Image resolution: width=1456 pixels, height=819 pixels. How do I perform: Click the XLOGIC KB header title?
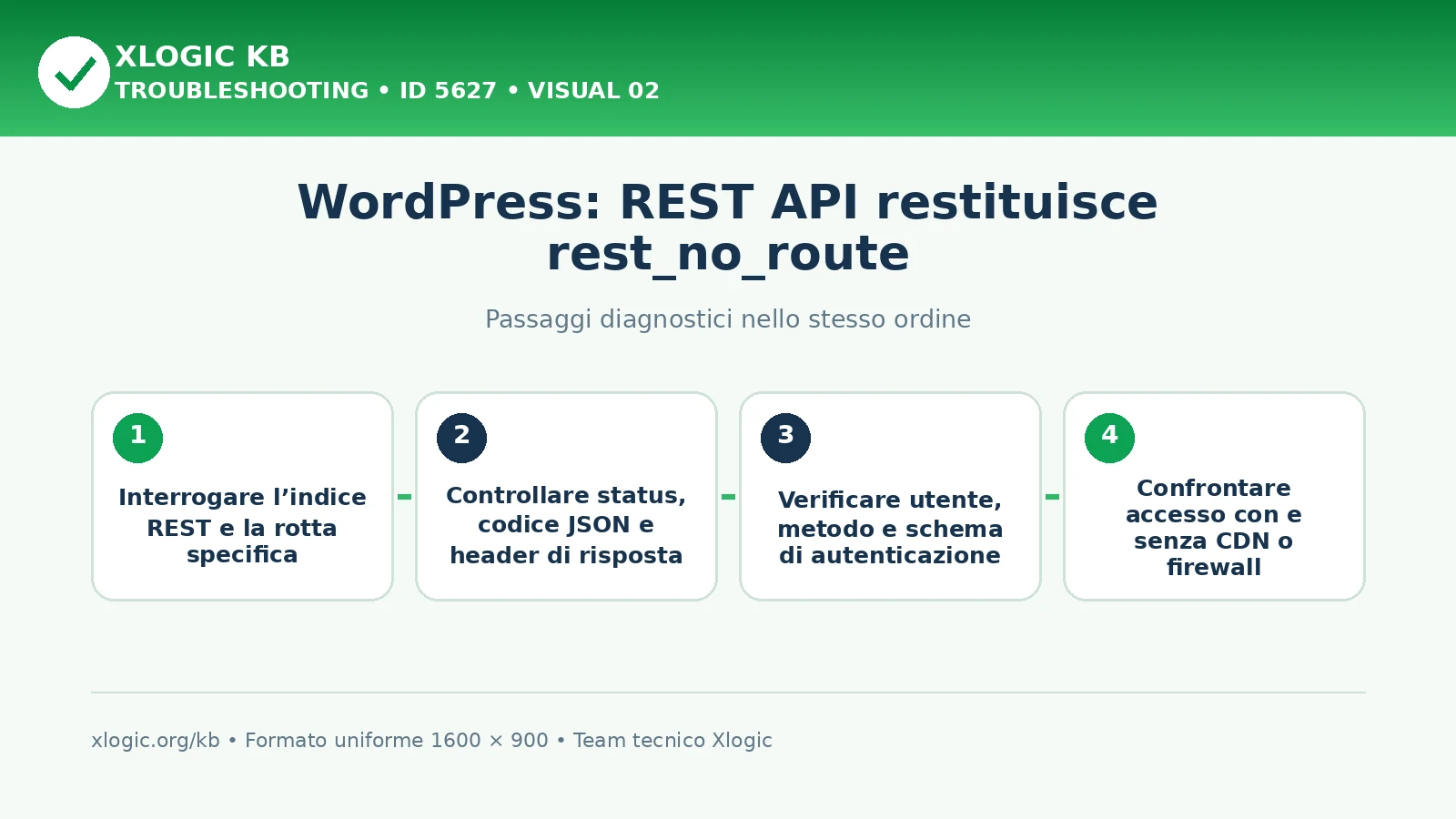pos(202,56)
